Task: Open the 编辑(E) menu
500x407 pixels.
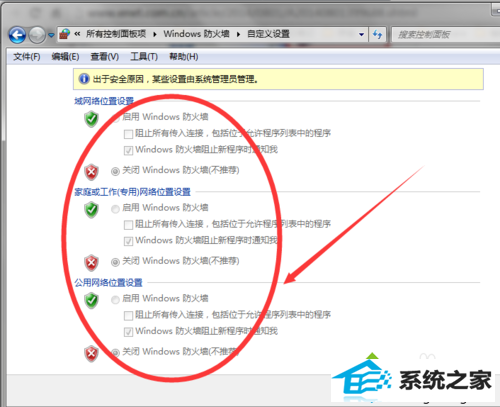Action: point(65,57)
